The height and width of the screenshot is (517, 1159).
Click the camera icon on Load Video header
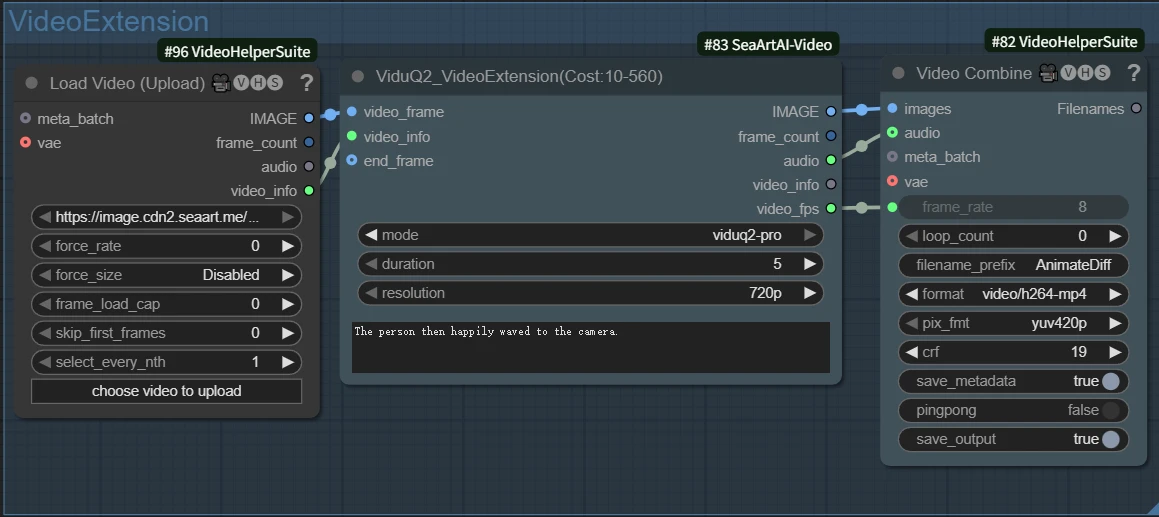[221, 83]
